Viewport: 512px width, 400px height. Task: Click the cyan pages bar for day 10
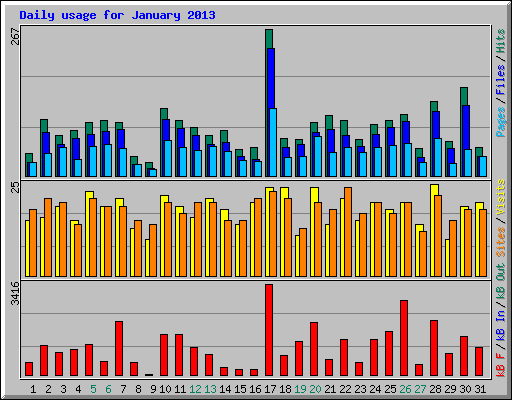pos(168,158)
